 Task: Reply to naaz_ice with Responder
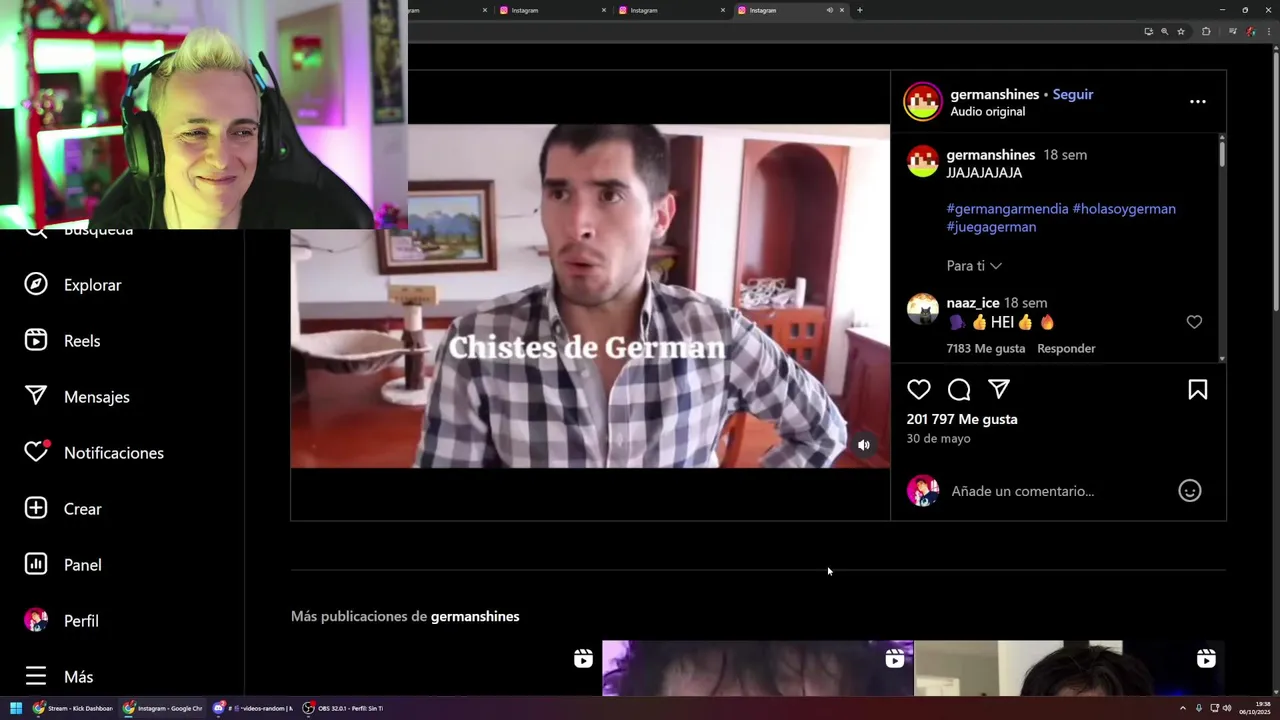pos(1066,348)
